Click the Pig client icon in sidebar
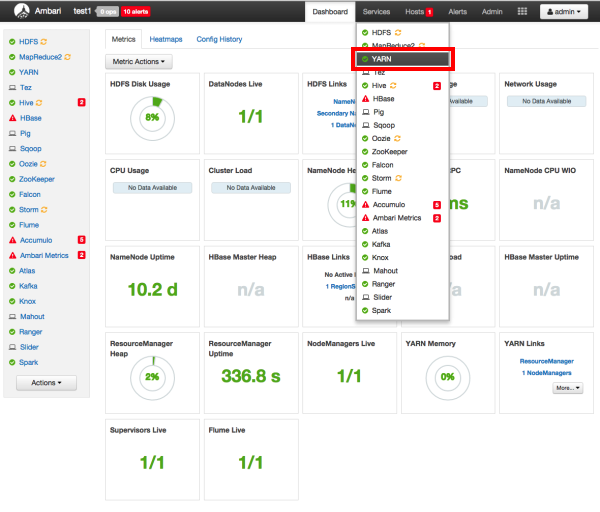Image resolution: width=600 pixels, height=512 pixels. (x=13, y=134)
